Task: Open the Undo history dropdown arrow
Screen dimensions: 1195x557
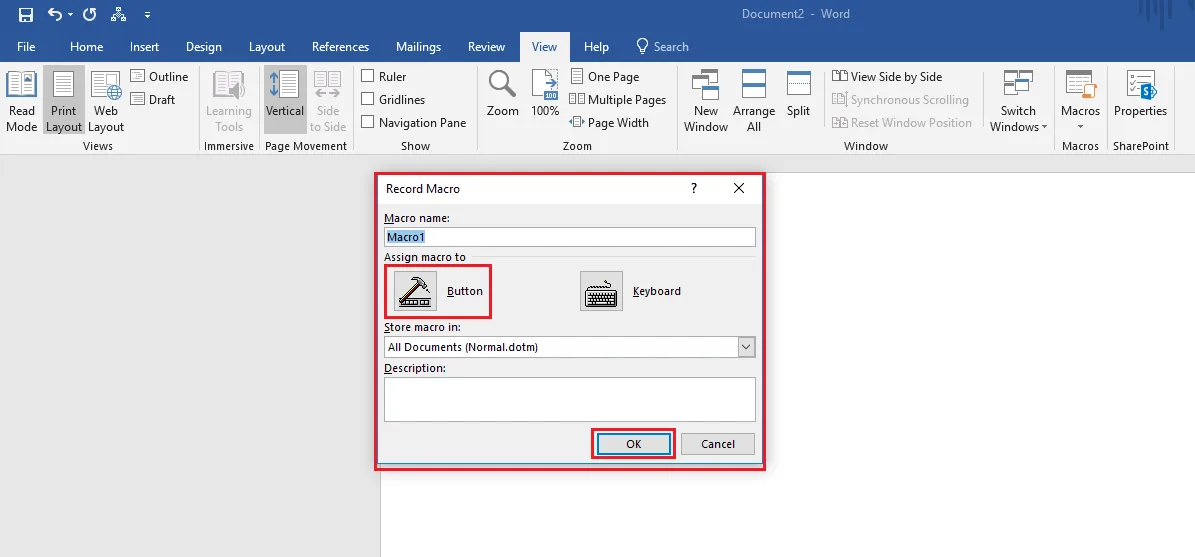Action: 71,14
